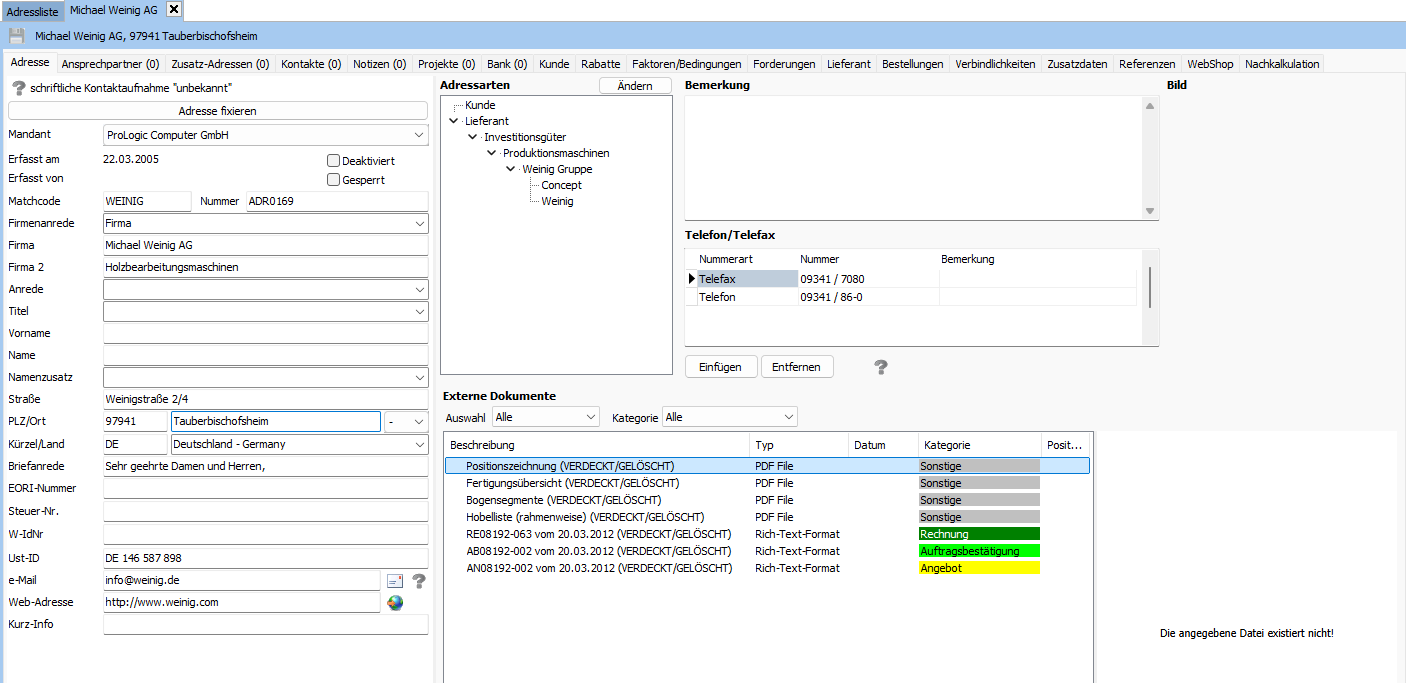
Task: Click the save disk icon in header
Action: (x=16, y=36)
